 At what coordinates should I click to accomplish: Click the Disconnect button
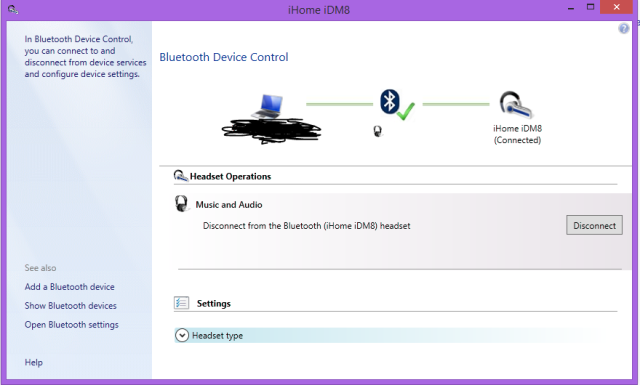tap(594, 225)
